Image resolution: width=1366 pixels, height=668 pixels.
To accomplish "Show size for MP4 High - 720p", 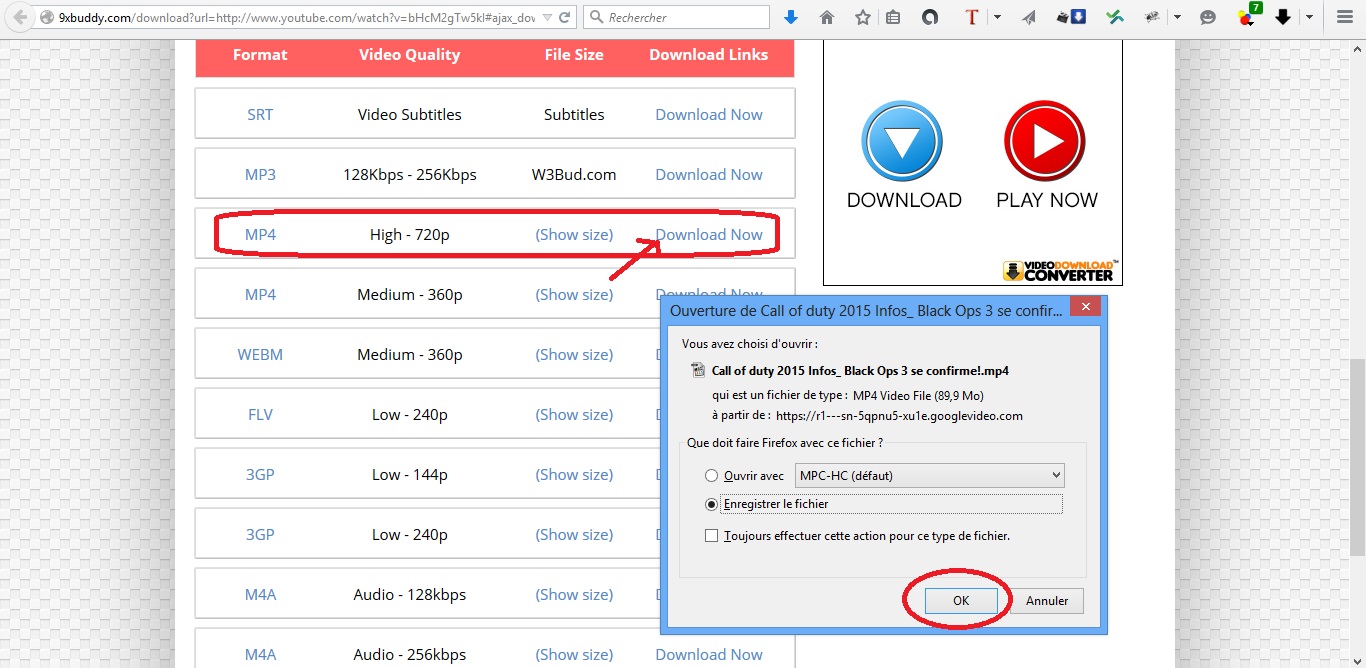I will coord(574,234).
